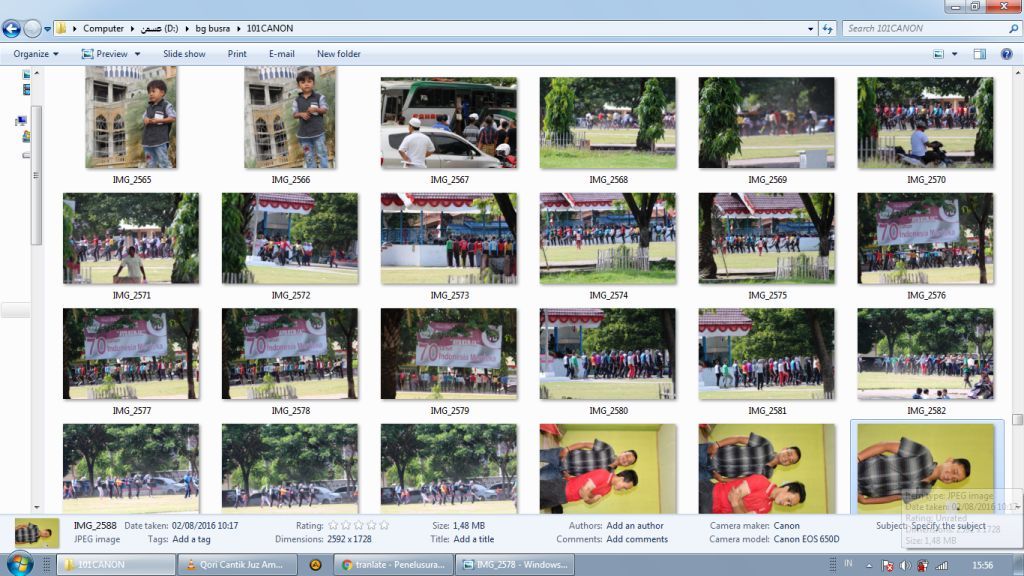Select thumbnail IMG_2566
The width and height of the screenshot is (1024, 576).
click(290, 117)
